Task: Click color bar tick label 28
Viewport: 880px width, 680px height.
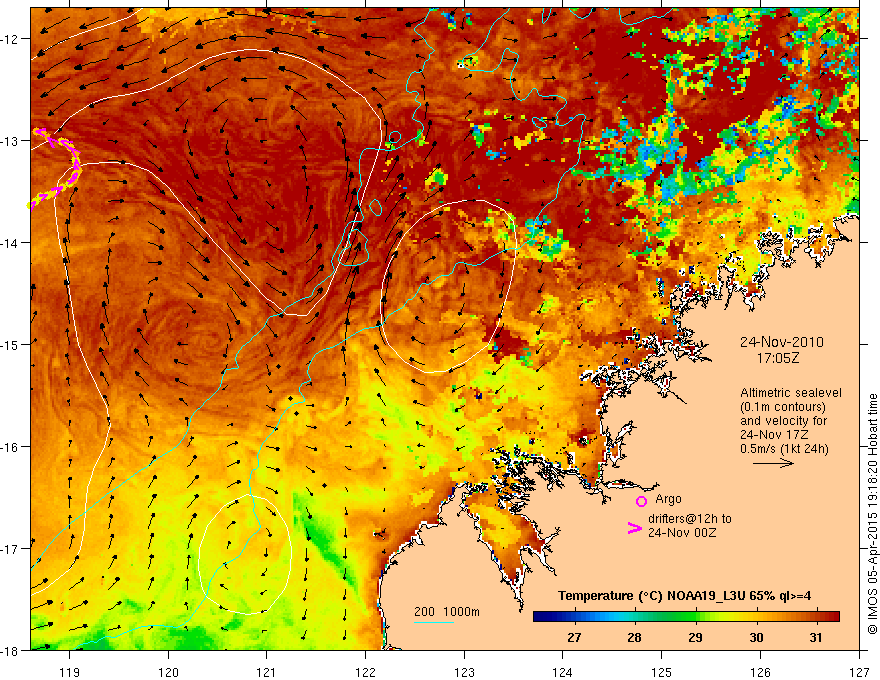Action: pyautogui.click(x=634, y=638)
